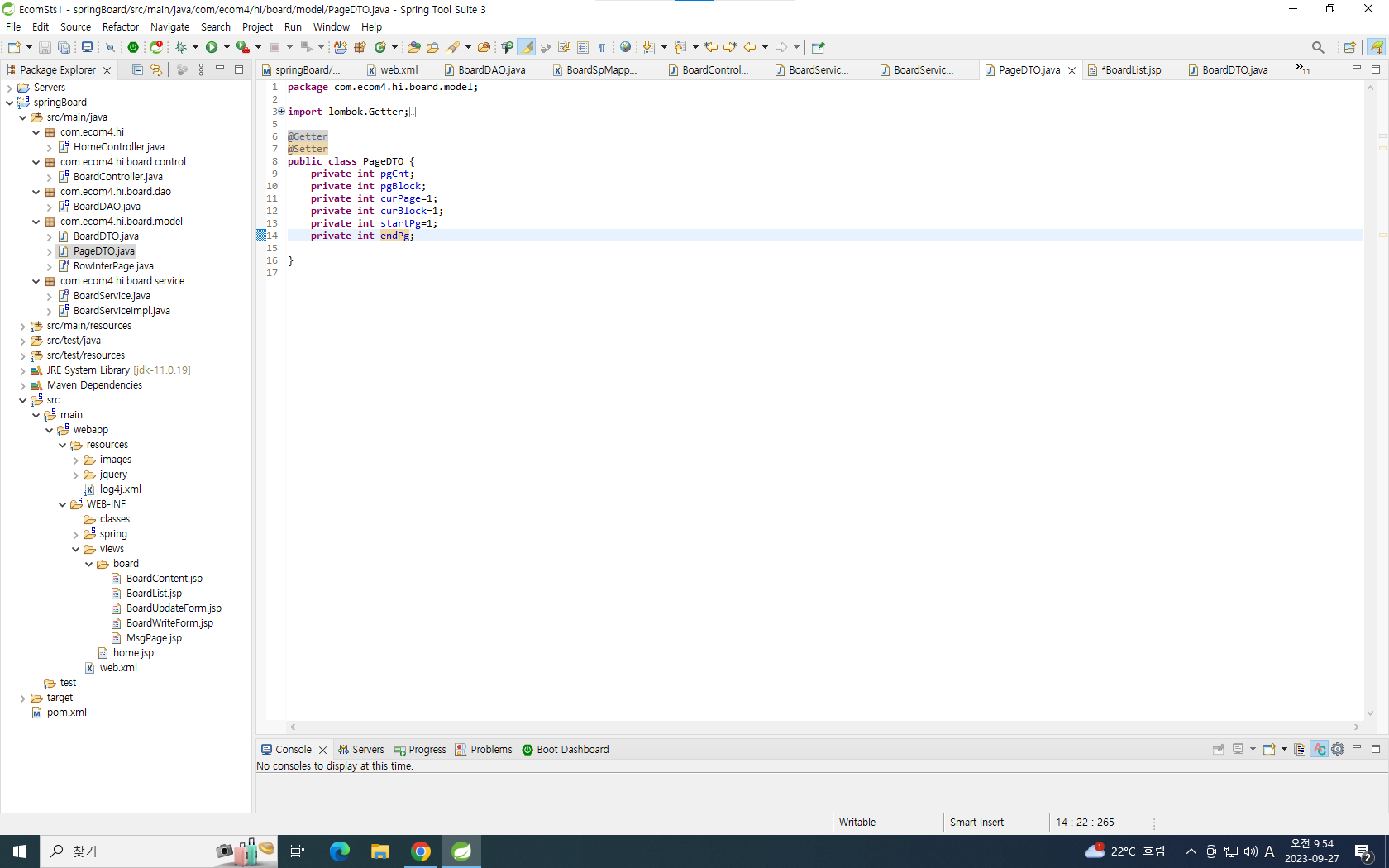Toggle Word Wrap toolbar button
This screenshot has width=1389, height=868.
(565, 47)
